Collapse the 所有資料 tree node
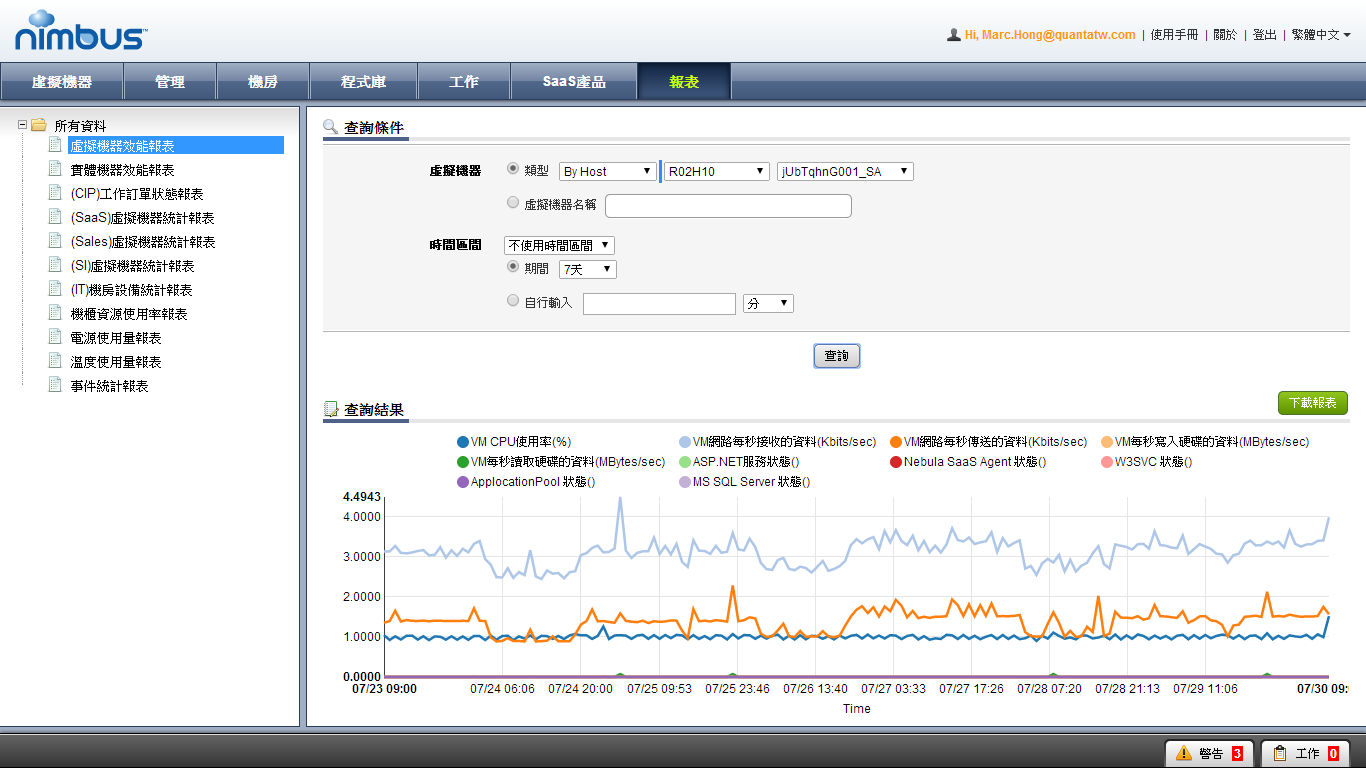Viewport: 1366px width, 768px height. tap(23, 125)
